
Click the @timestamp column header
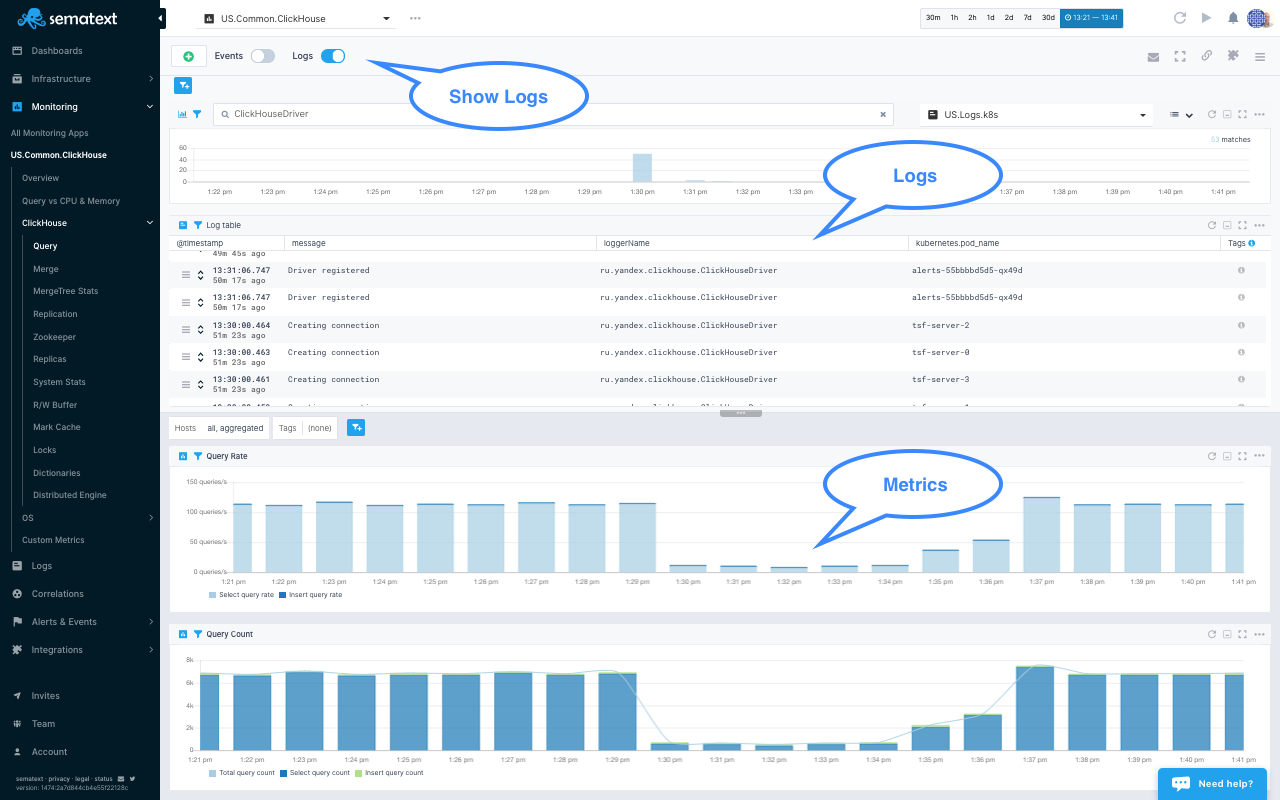(200, 243)
